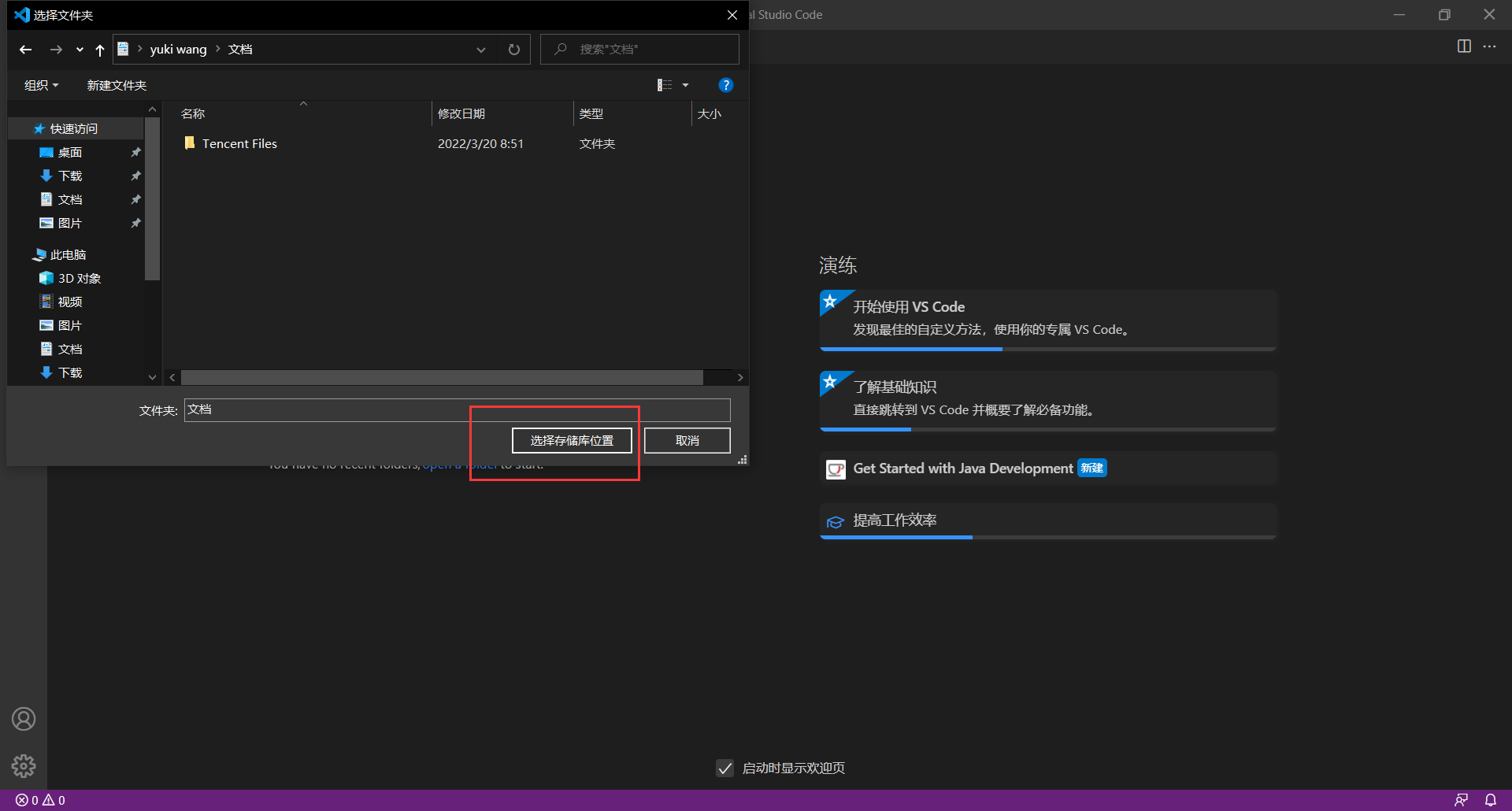Select 3D 对象 under 此电脑
The image size is (1512, 811).
pos(79,278)
